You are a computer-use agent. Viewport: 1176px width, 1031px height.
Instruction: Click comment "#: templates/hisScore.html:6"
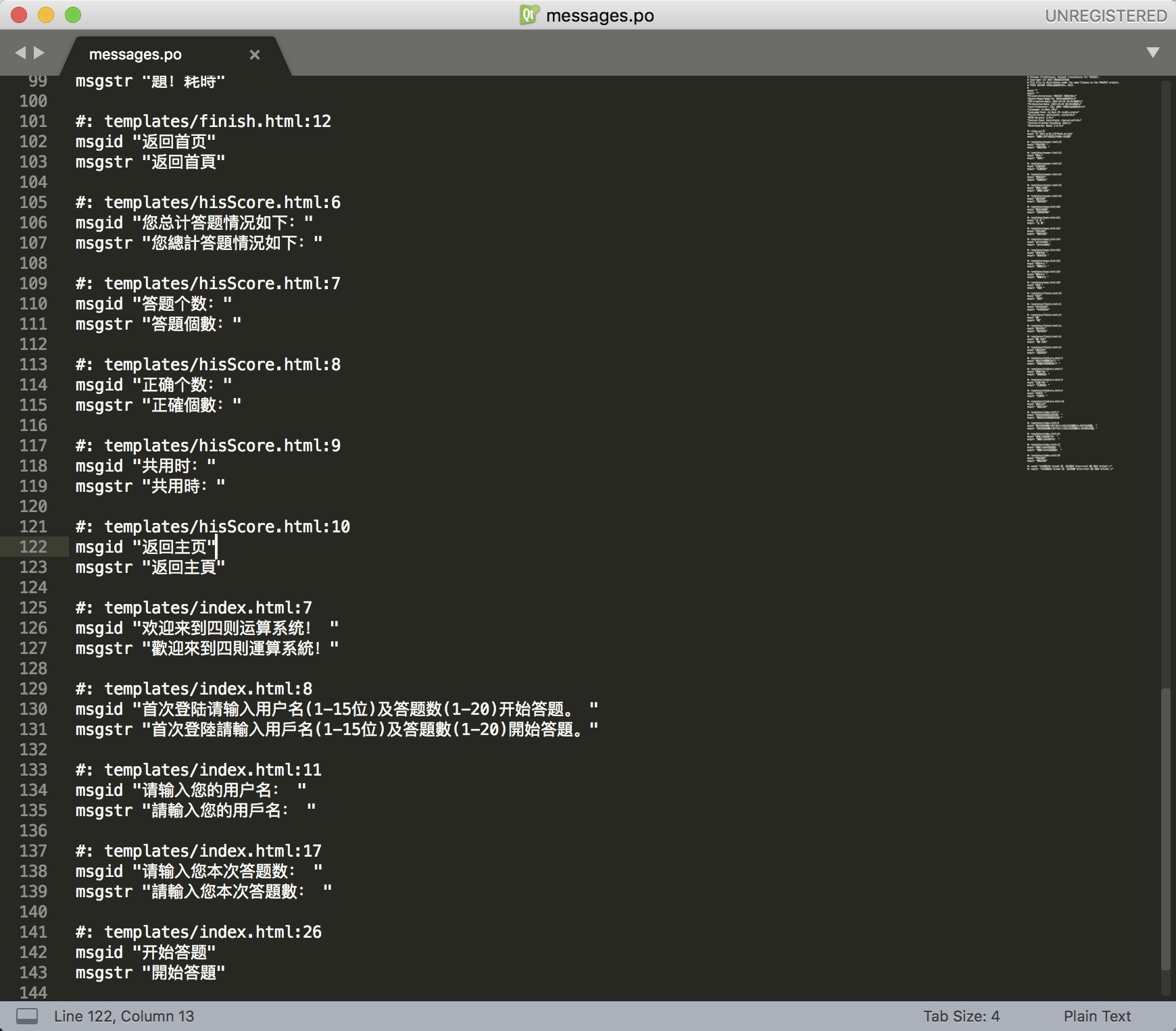click(208, 203)
